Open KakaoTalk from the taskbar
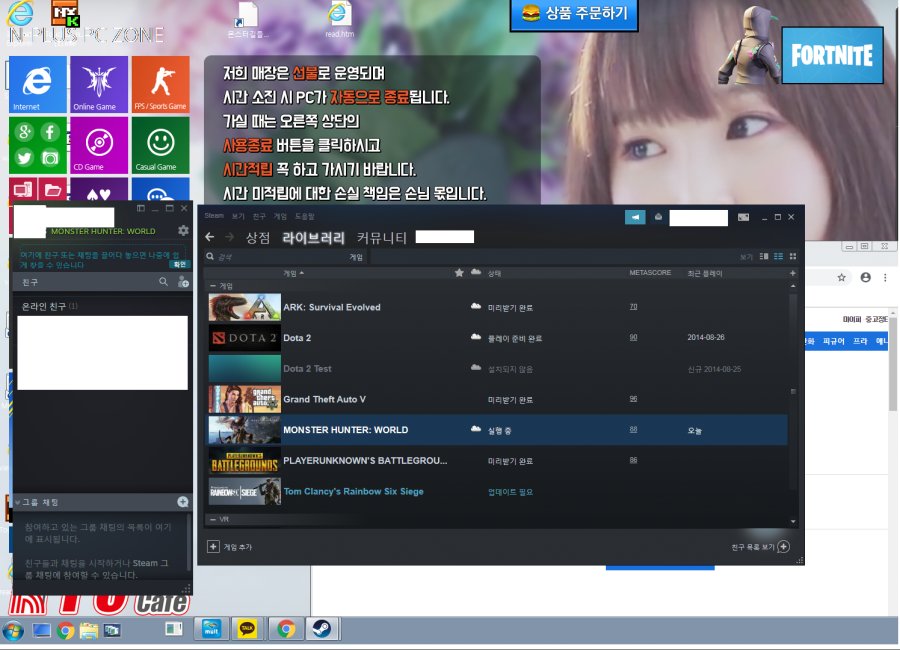 (246, 629)
